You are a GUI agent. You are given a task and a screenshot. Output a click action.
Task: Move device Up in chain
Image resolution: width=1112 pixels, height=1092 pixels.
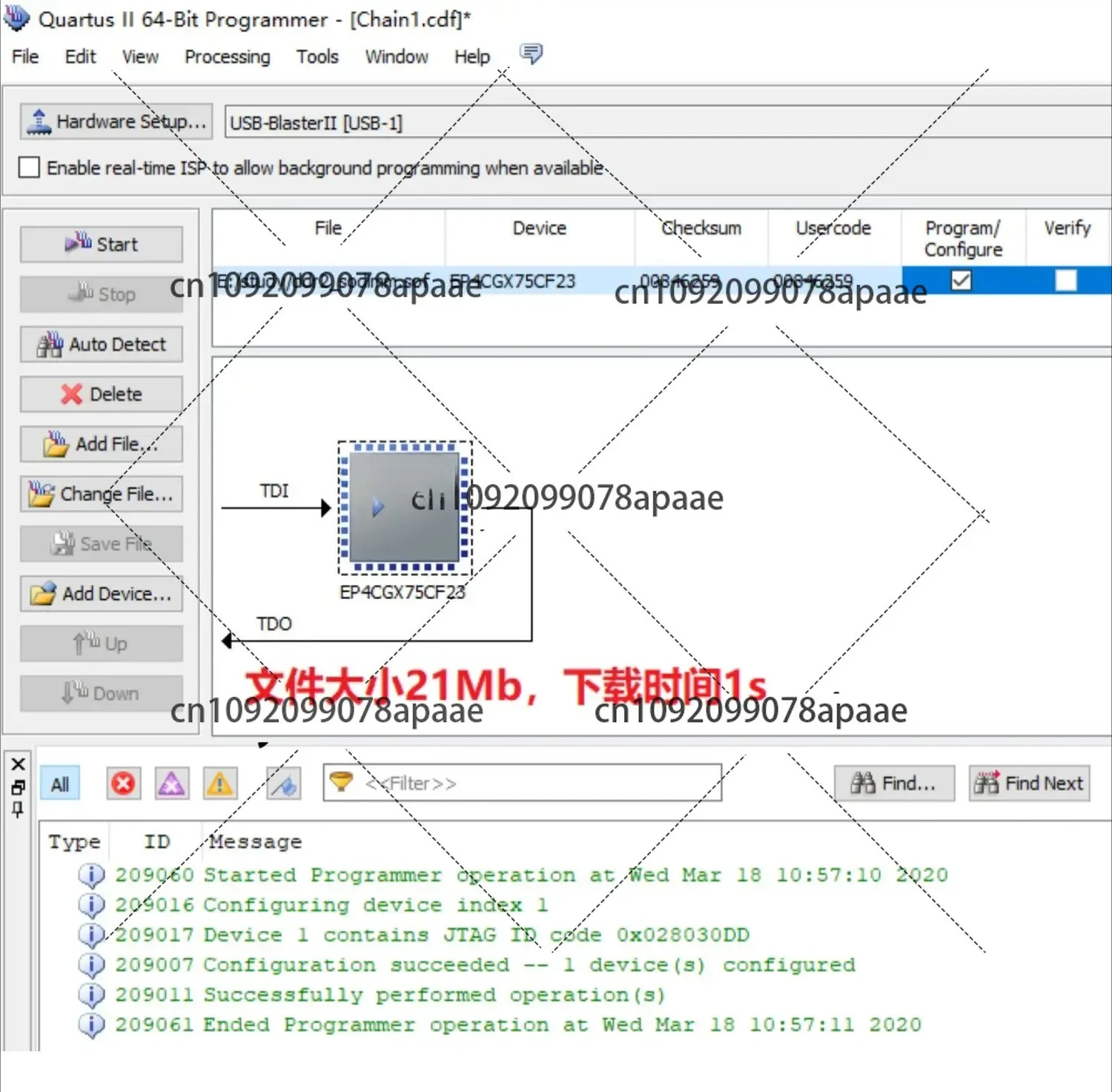pos(102,643)
